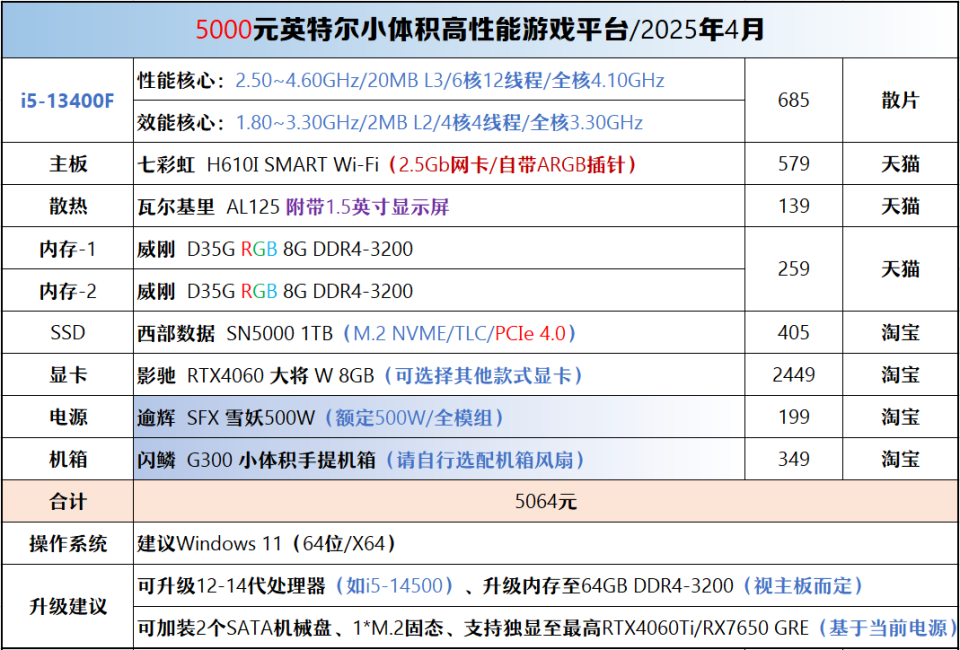
Task: Select the 内存-1 label
Action: click(x=67, y=249)
